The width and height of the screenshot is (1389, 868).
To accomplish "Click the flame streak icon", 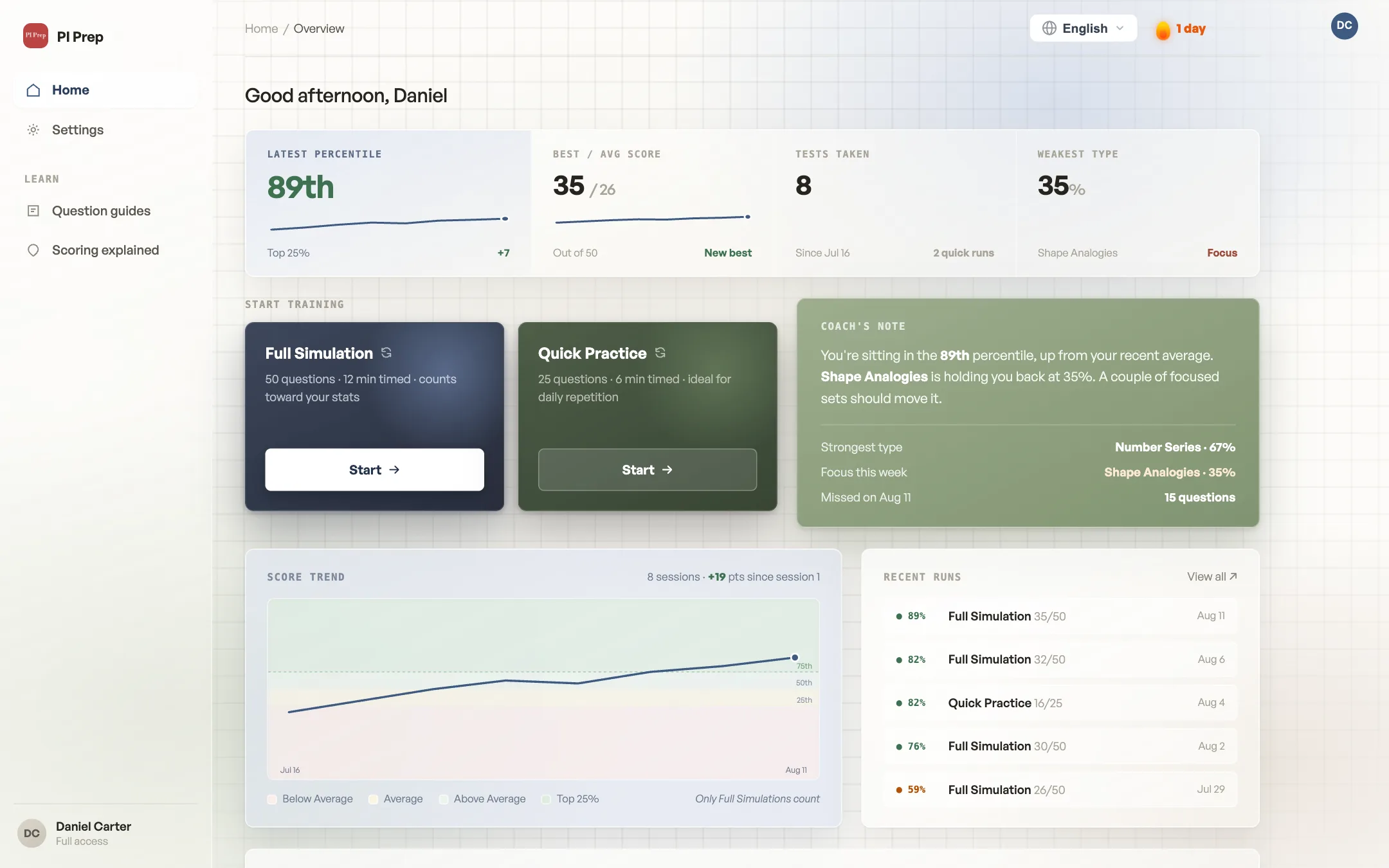I will click(x=1163, y=30).
